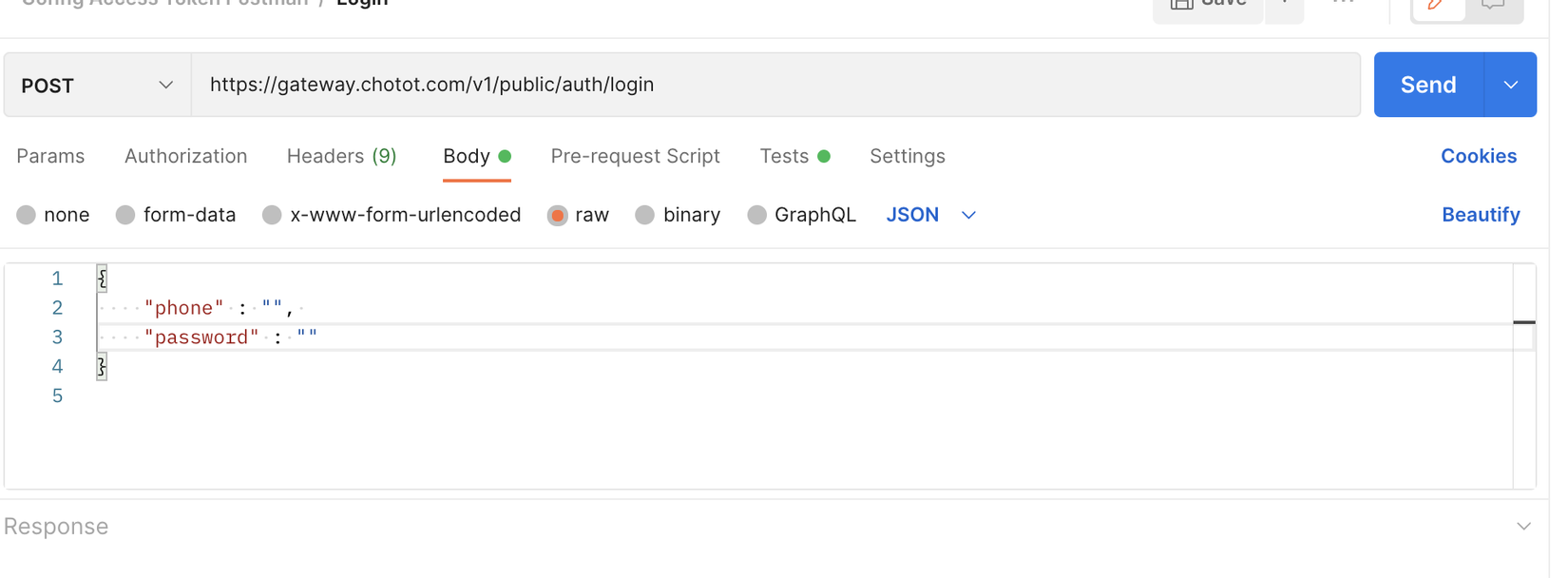
Task: Open the Headers (9) tab
Action: pos(341,156)
